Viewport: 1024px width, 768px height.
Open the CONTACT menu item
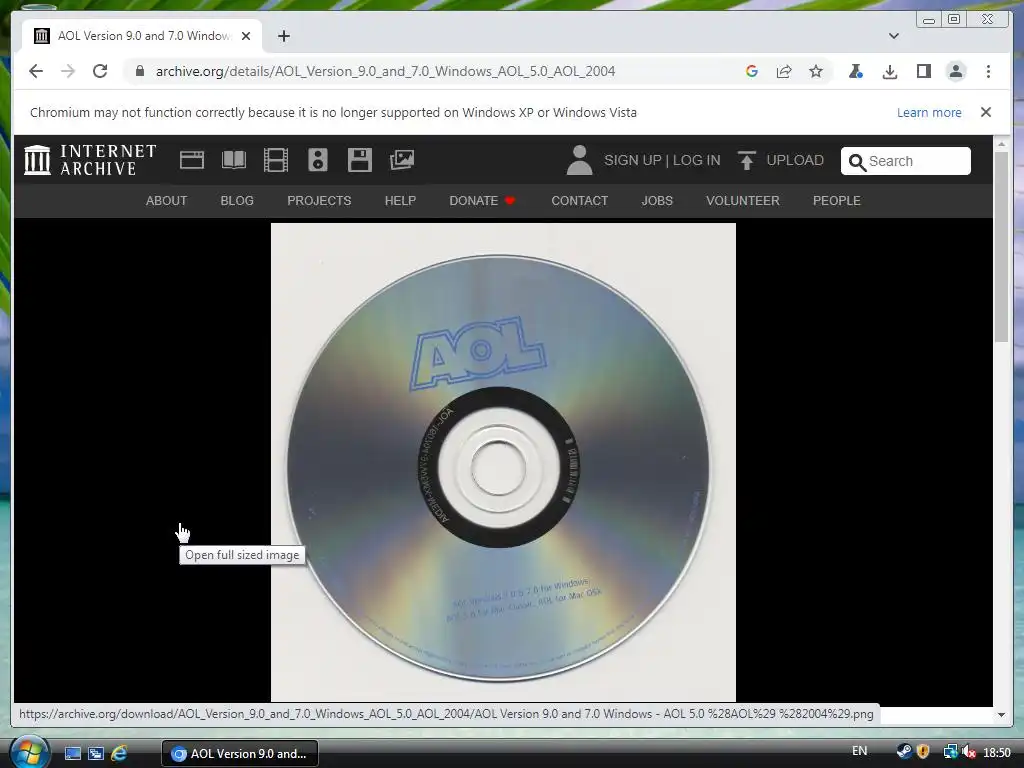tap(580, 200)
